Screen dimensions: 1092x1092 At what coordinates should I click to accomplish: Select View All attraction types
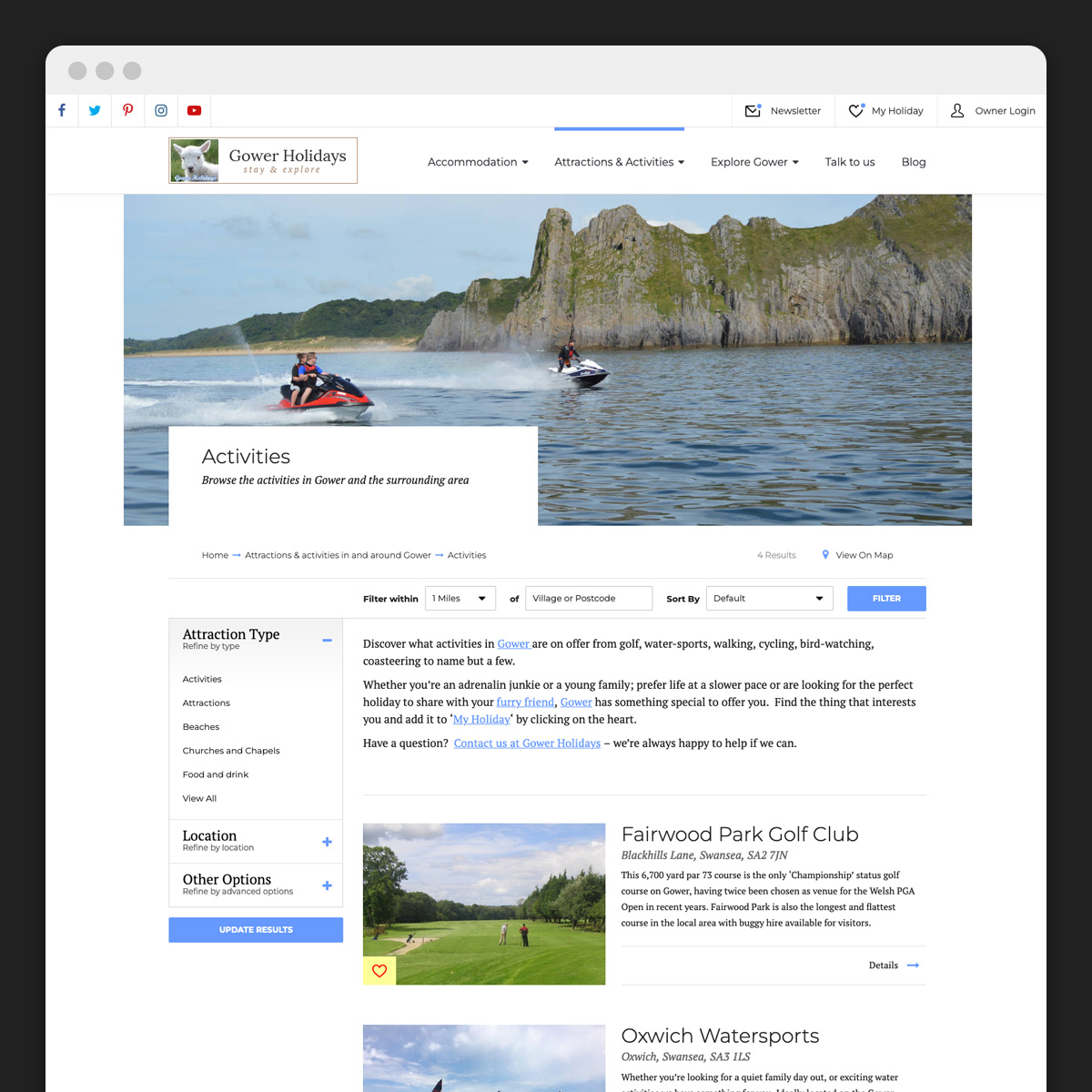[x=199, y=798]
